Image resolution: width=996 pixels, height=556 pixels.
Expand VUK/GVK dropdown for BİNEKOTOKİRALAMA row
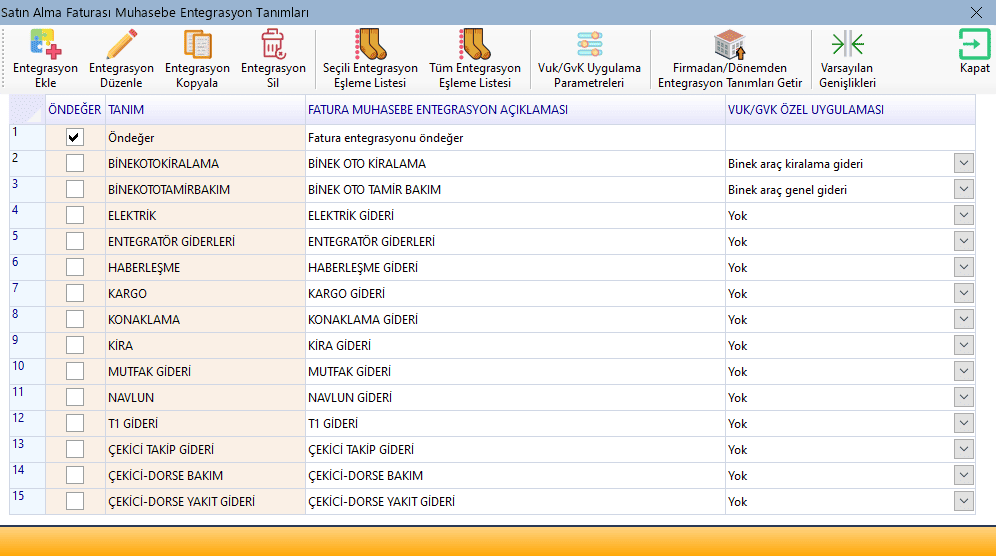click(963, 163)
